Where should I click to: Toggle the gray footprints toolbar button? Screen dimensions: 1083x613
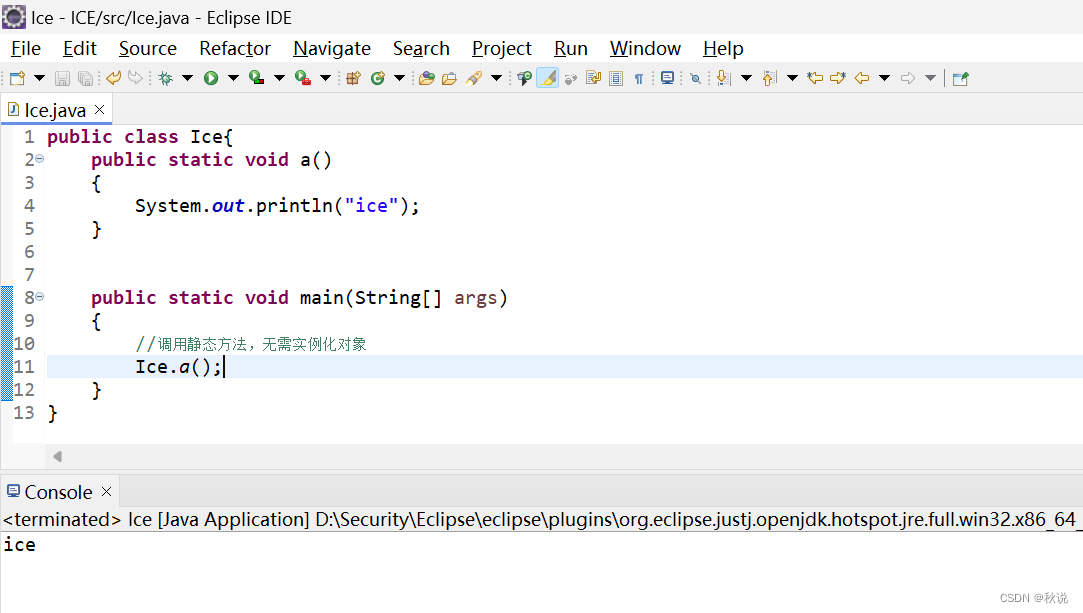pos(571,79)
